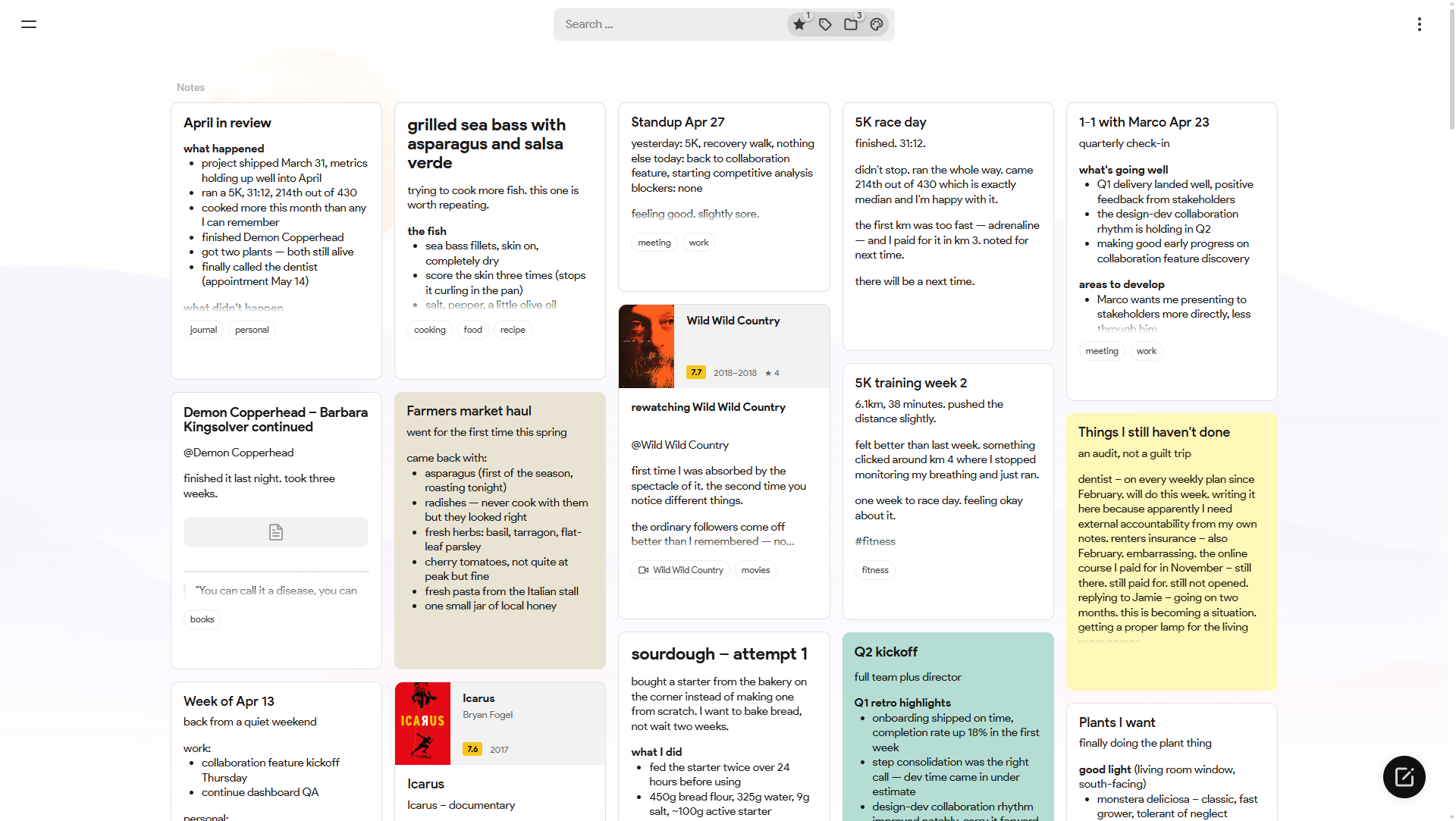Open the three-dot options menu
1456x821 pixels.
pyautogui.click(x=1420, y=24)
